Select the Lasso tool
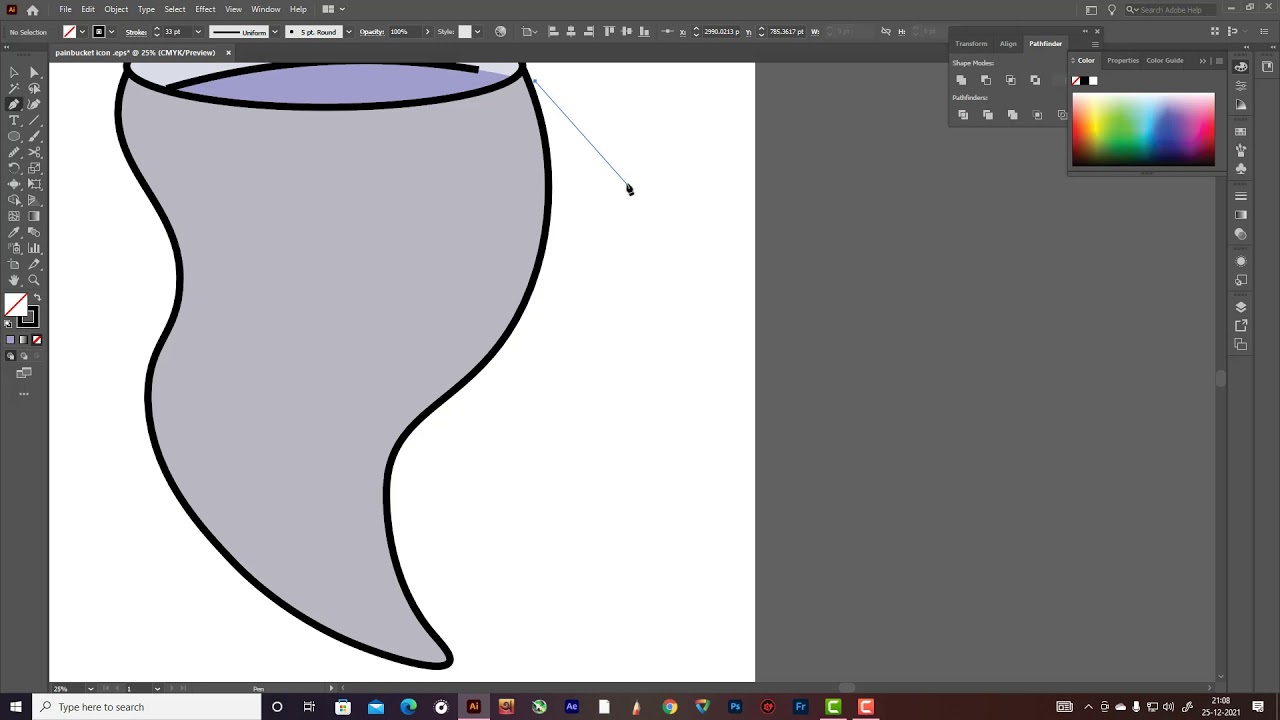 tap(34, 88)
